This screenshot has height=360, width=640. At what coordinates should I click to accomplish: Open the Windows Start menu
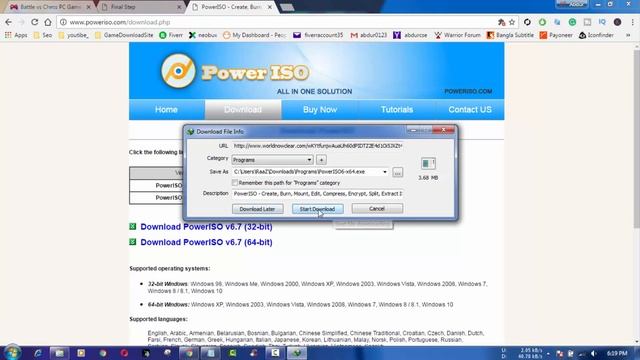point(12,353)
